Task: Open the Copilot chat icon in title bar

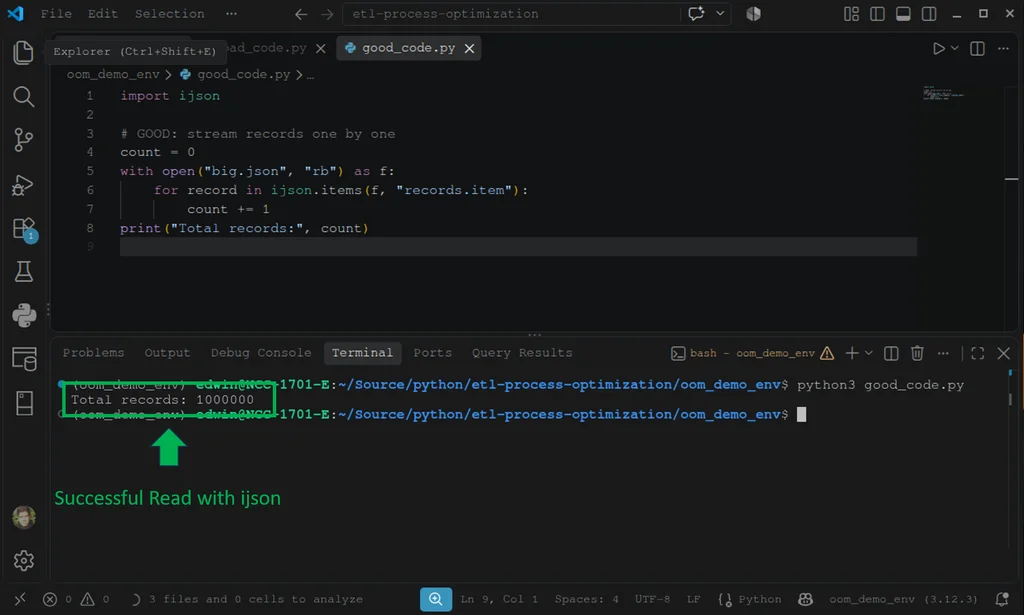Action: coord(696,14)
